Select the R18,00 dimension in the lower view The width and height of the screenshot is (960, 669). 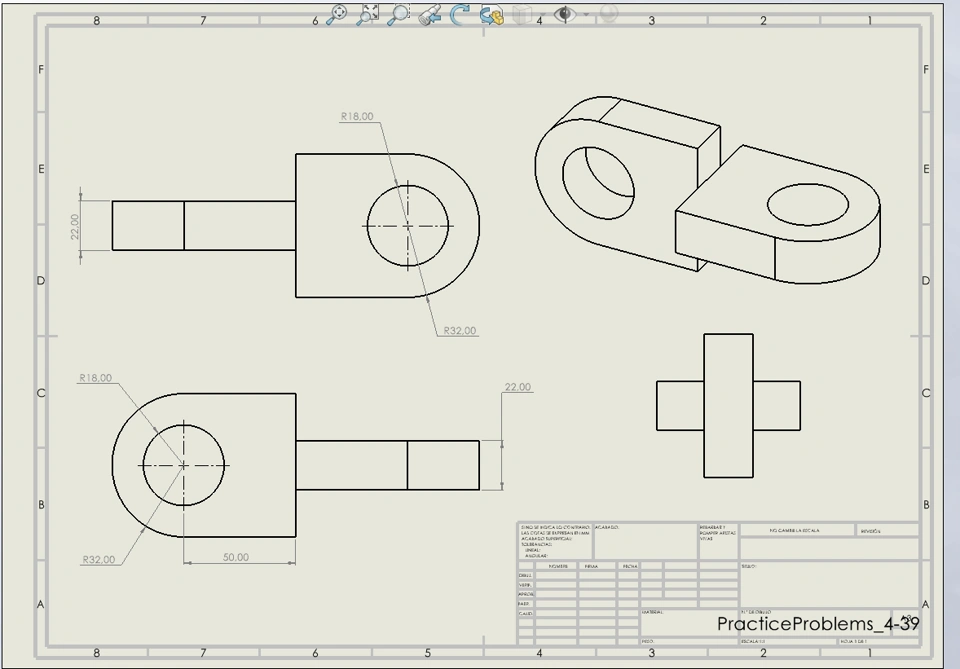coord(96,378)
